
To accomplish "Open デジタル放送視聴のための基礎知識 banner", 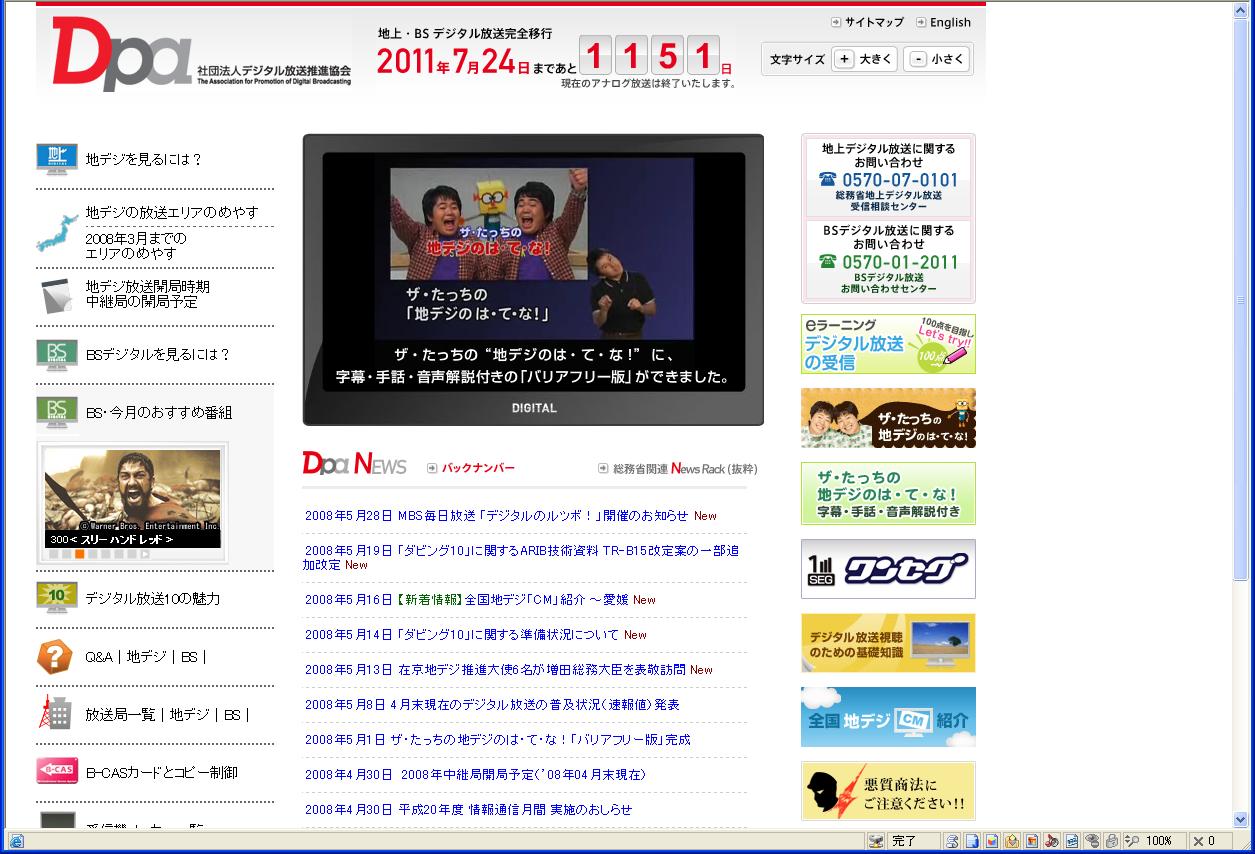I will click(x=888, y=643).
